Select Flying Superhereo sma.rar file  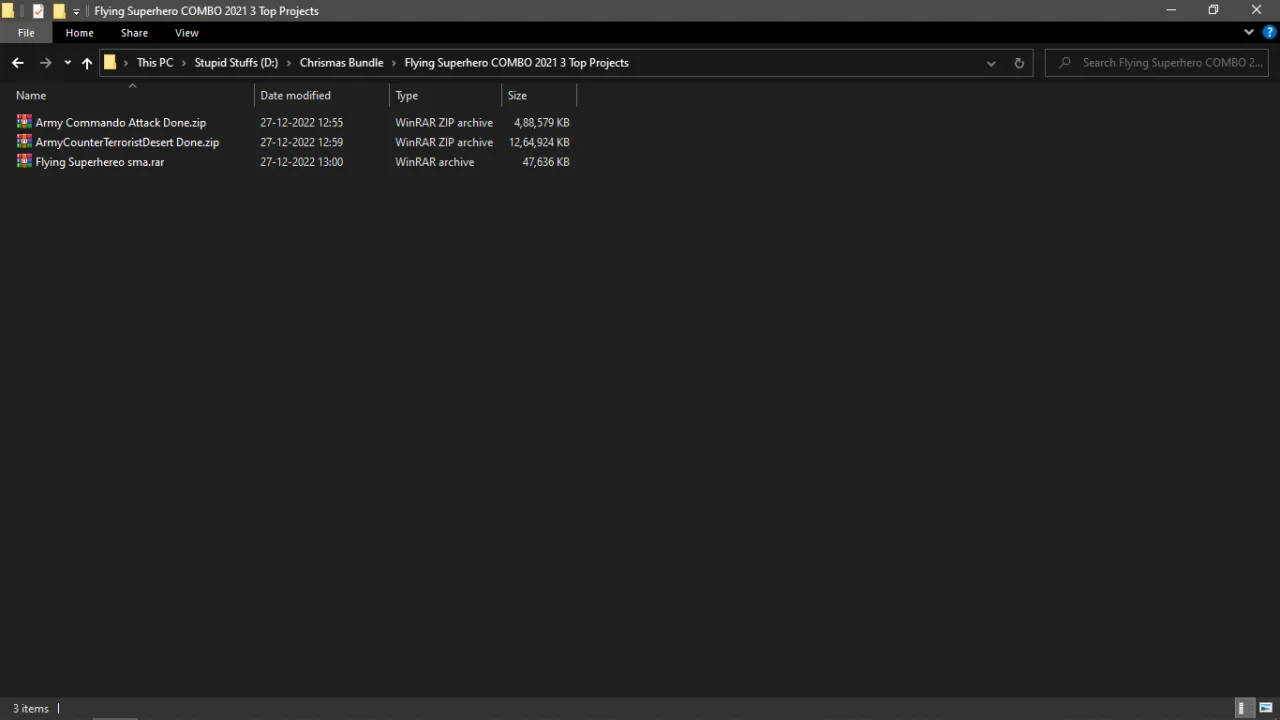[99, 162]
